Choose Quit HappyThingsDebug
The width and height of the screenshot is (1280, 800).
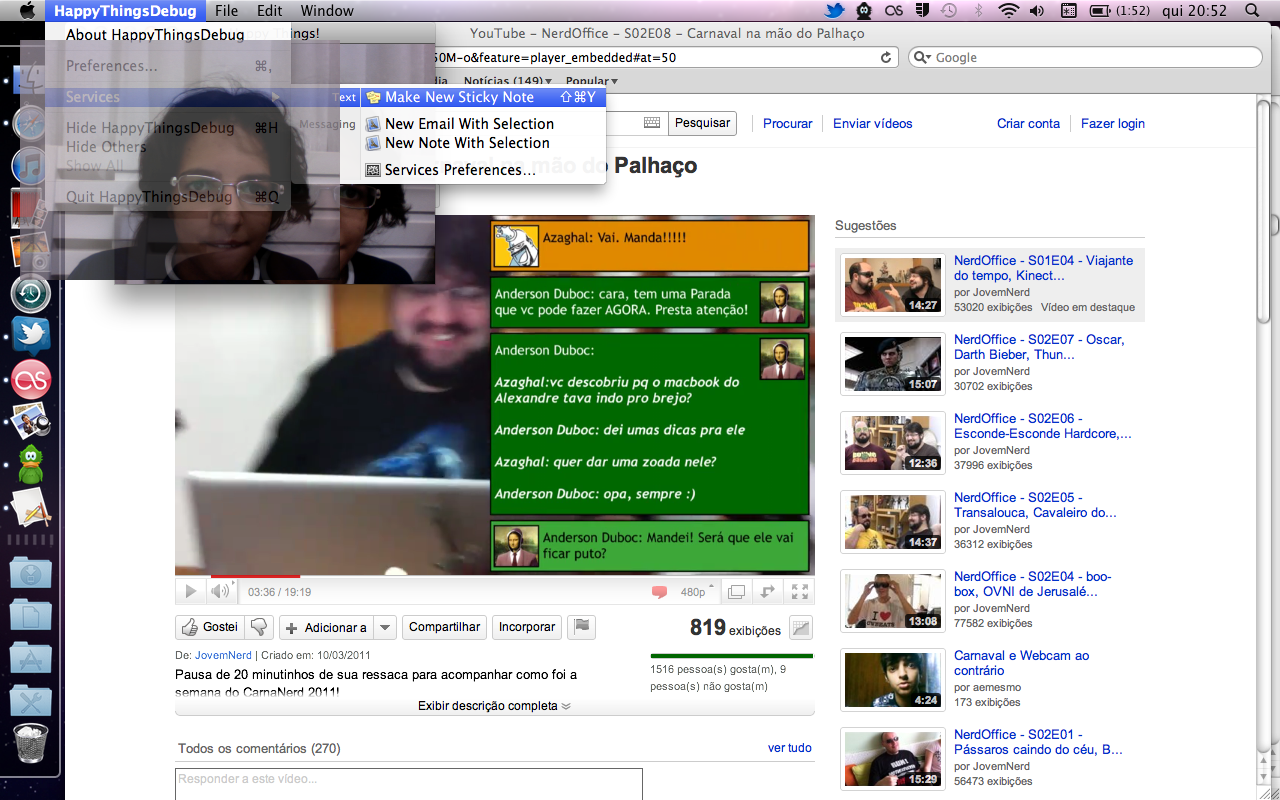pyautogui.click(x=168, y=197)
